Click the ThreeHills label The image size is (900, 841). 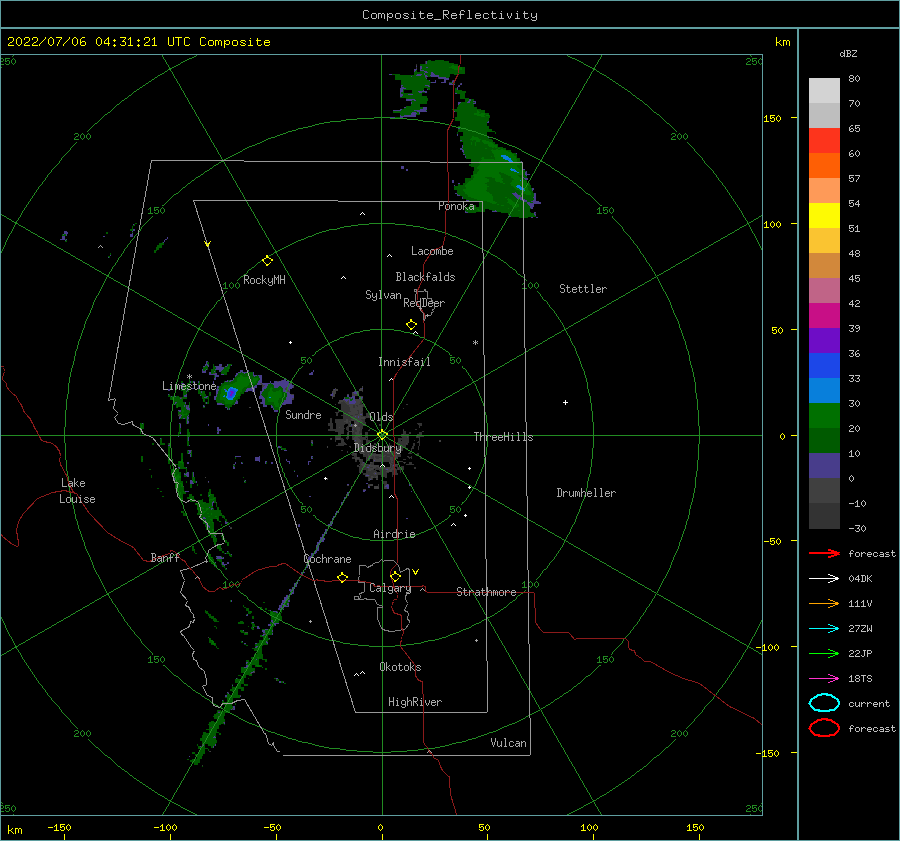(x=503, y=437)
